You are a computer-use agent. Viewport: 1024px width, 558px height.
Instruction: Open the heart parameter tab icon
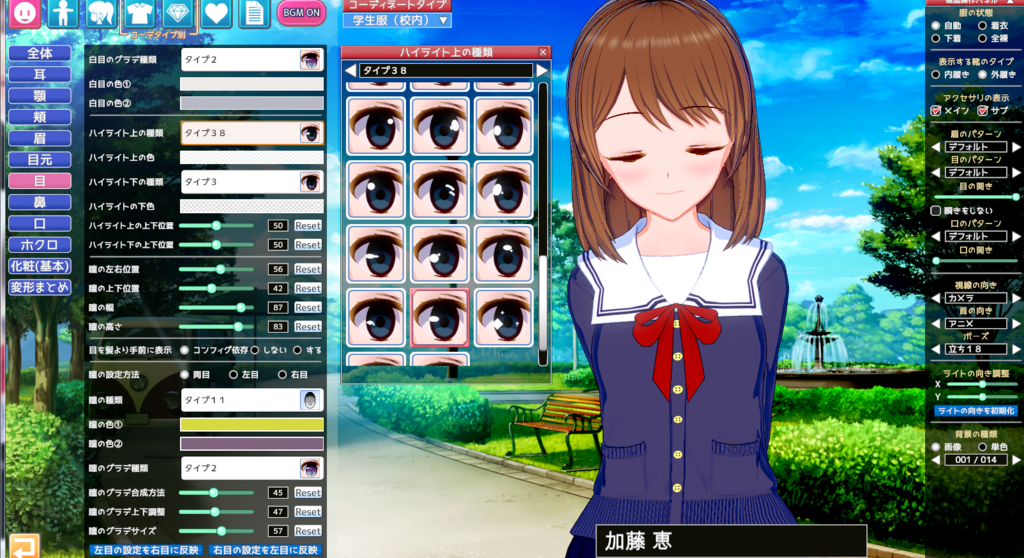[x=216, y=13]
